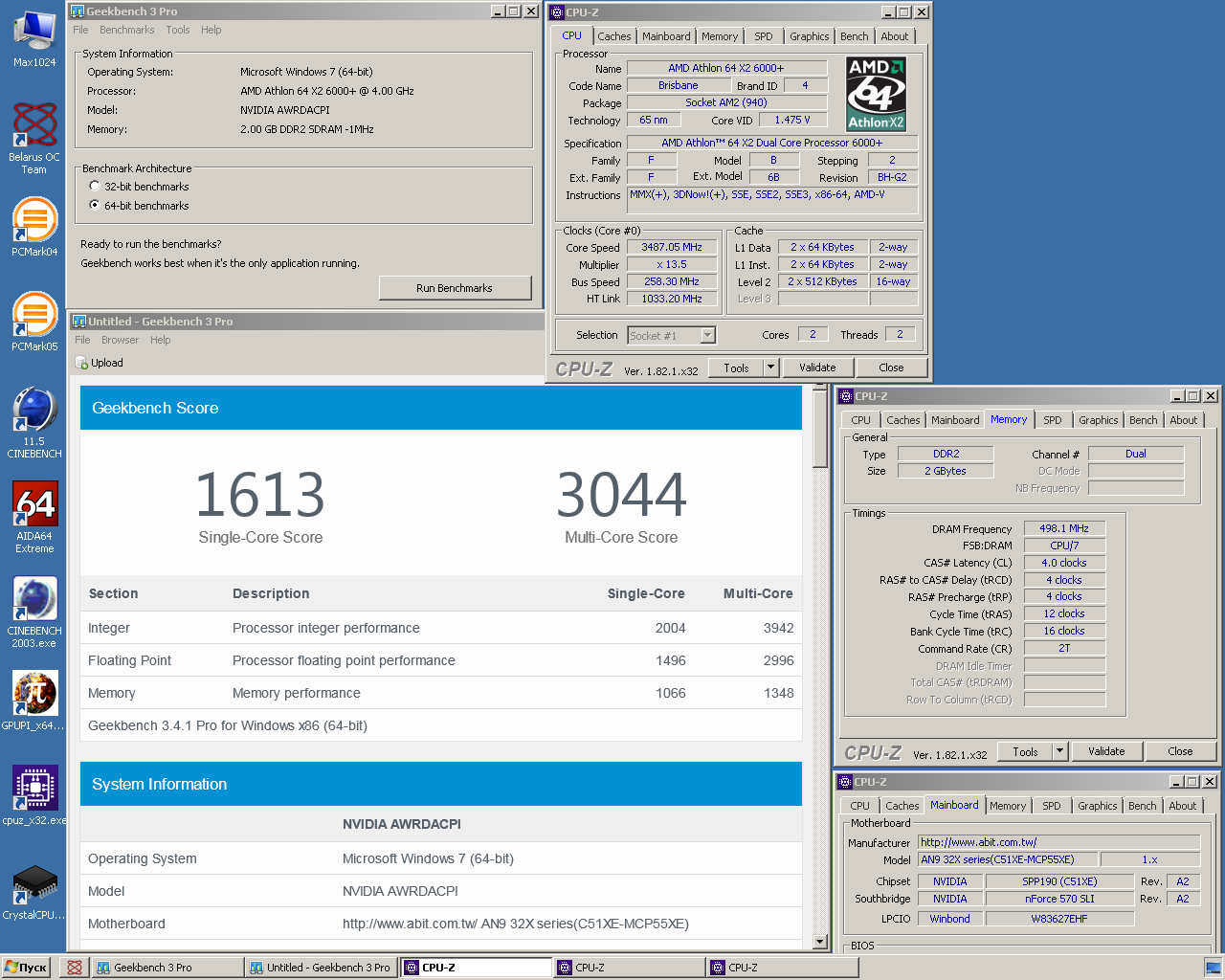The width and height of the screenshot is (1225, 980).
Task: Launch PCMark05 from the desktop
Action: click(x=34, y=322)
